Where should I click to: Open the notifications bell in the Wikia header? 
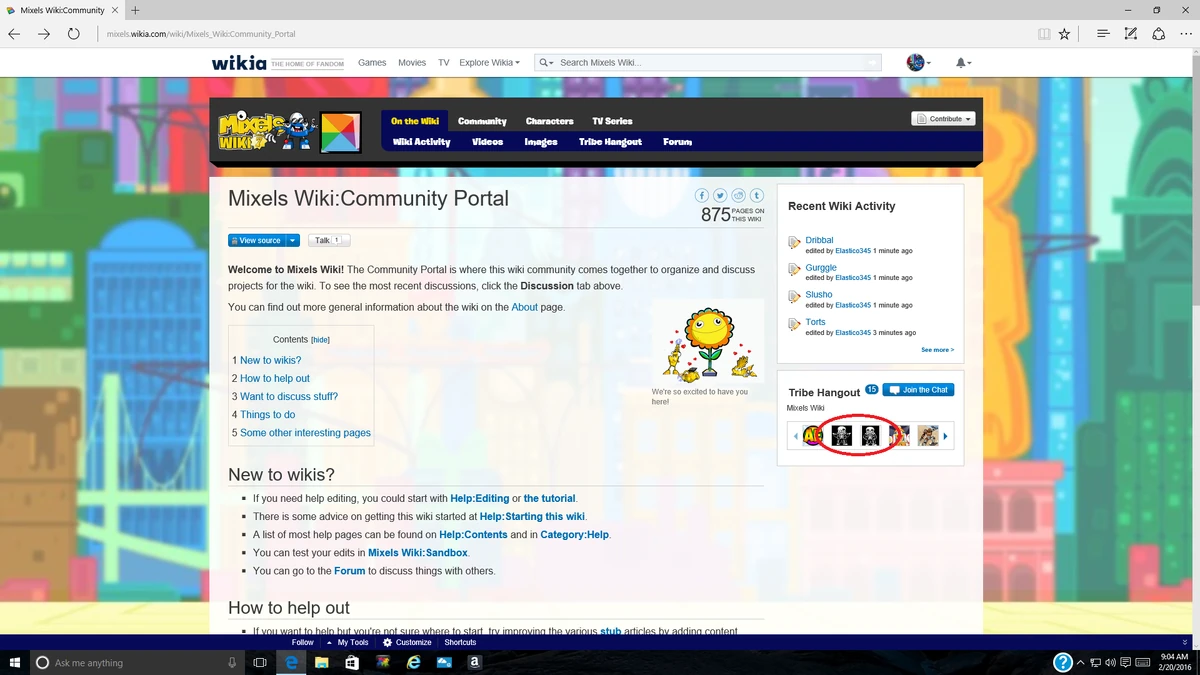click(x=959, y=62)
